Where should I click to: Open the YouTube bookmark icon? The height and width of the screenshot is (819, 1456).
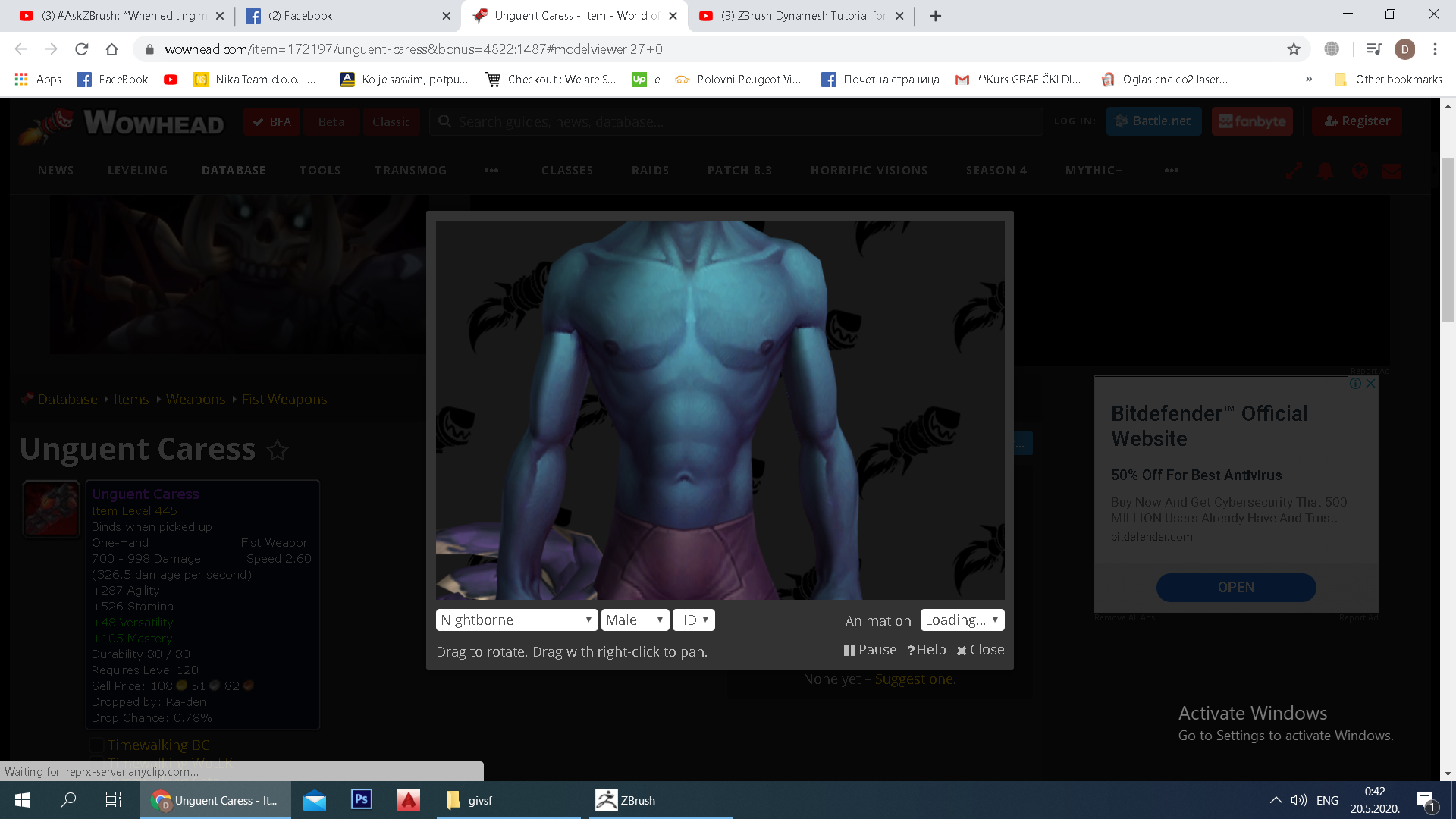(171, 80)
